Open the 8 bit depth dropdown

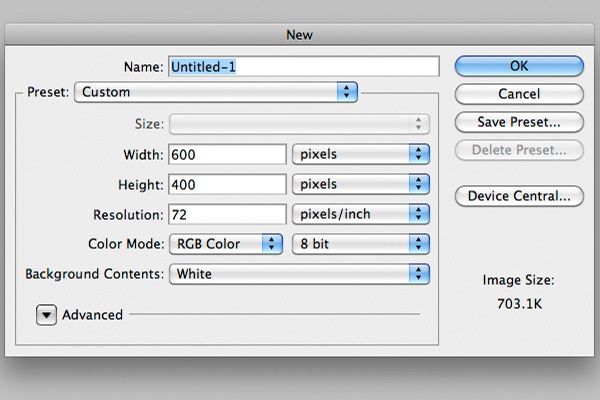click(360, 244)
